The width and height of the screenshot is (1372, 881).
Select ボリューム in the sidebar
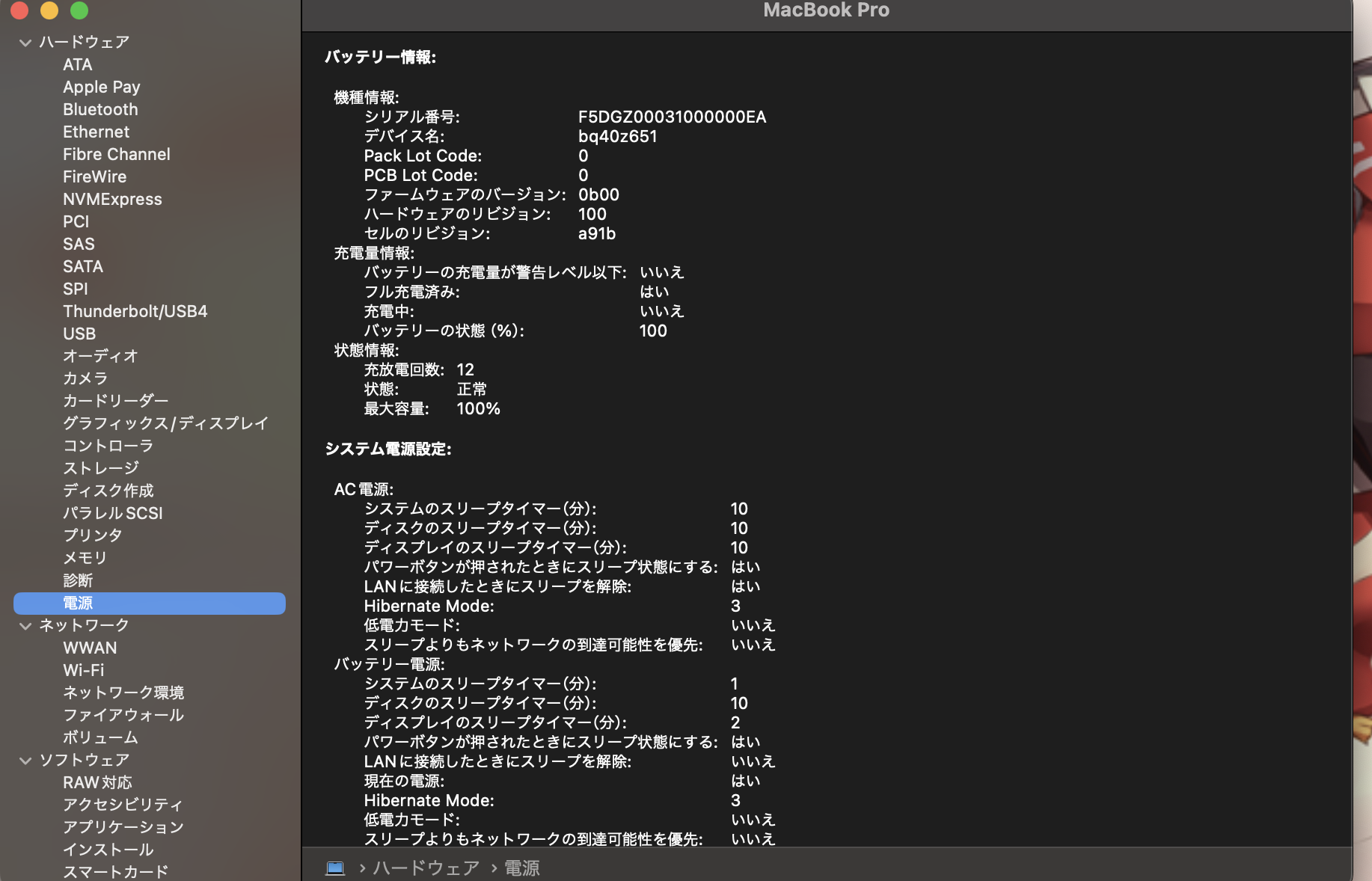click(100, 738)
